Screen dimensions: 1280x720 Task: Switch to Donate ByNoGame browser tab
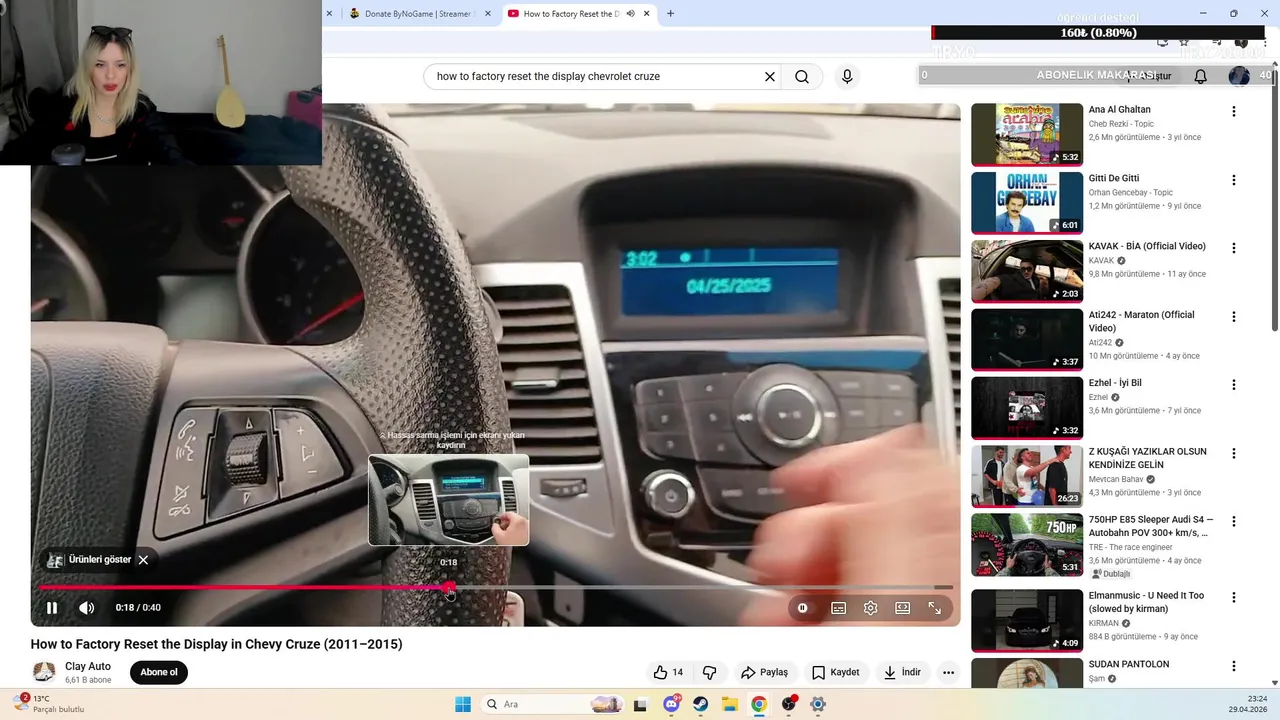coord(417,14)
